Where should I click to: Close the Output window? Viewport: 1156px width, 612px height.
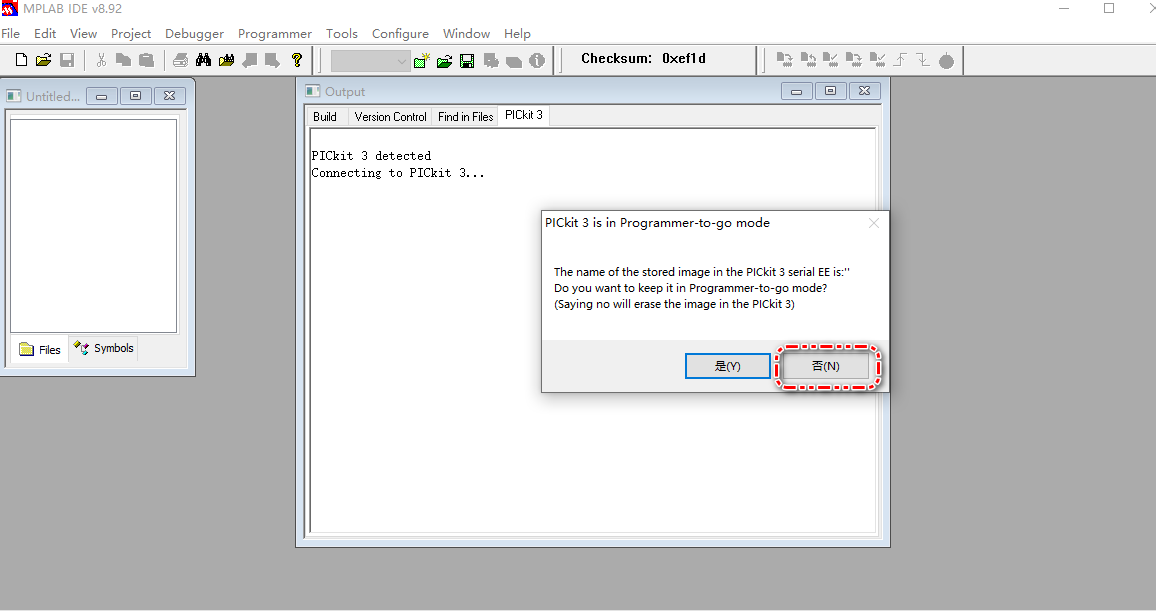865,91
